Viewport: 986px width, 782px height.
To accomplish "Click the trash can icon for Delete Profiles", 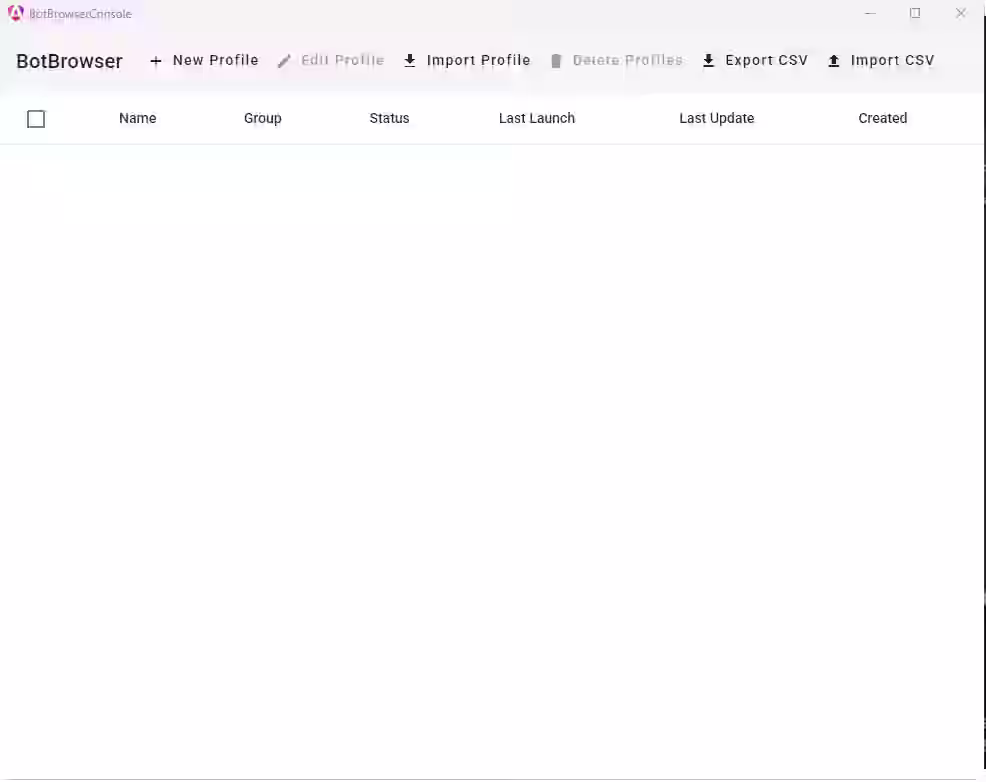I will pos(556,61).
